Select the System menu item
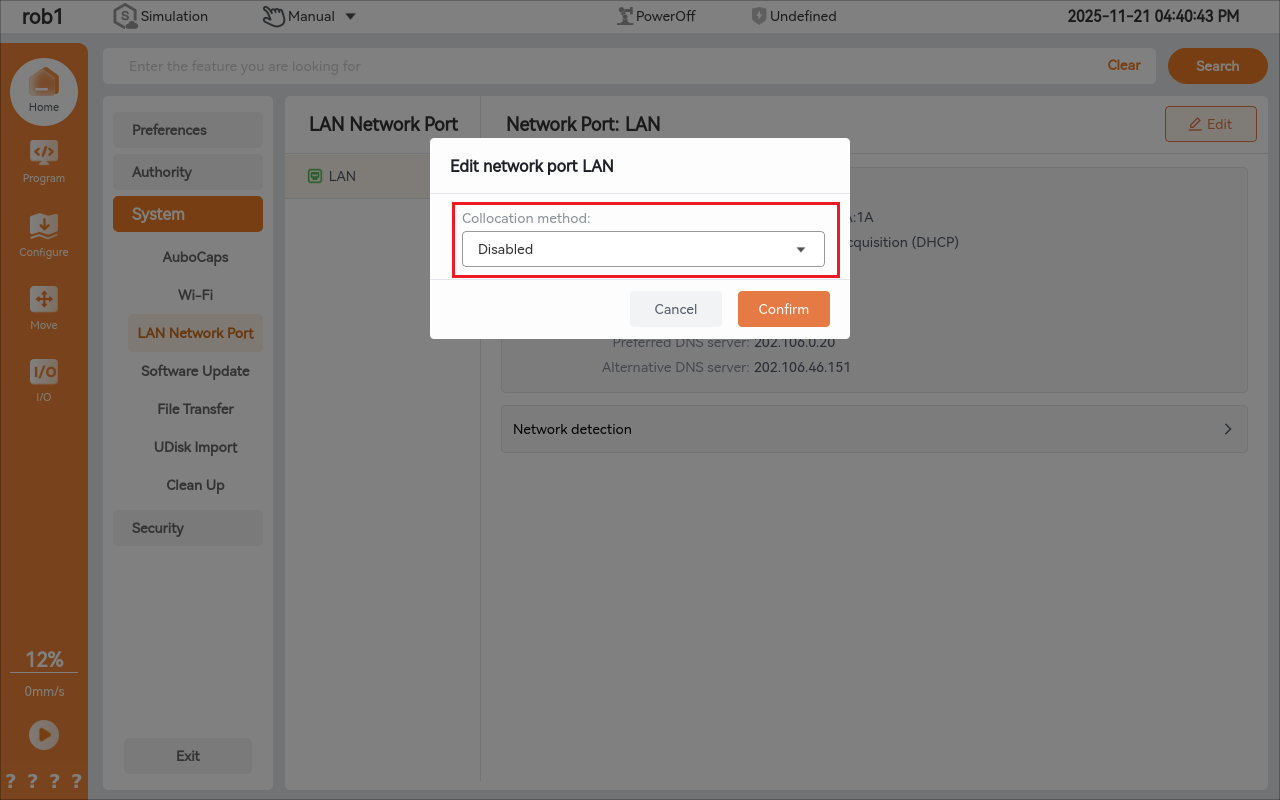 coord(188,213)
